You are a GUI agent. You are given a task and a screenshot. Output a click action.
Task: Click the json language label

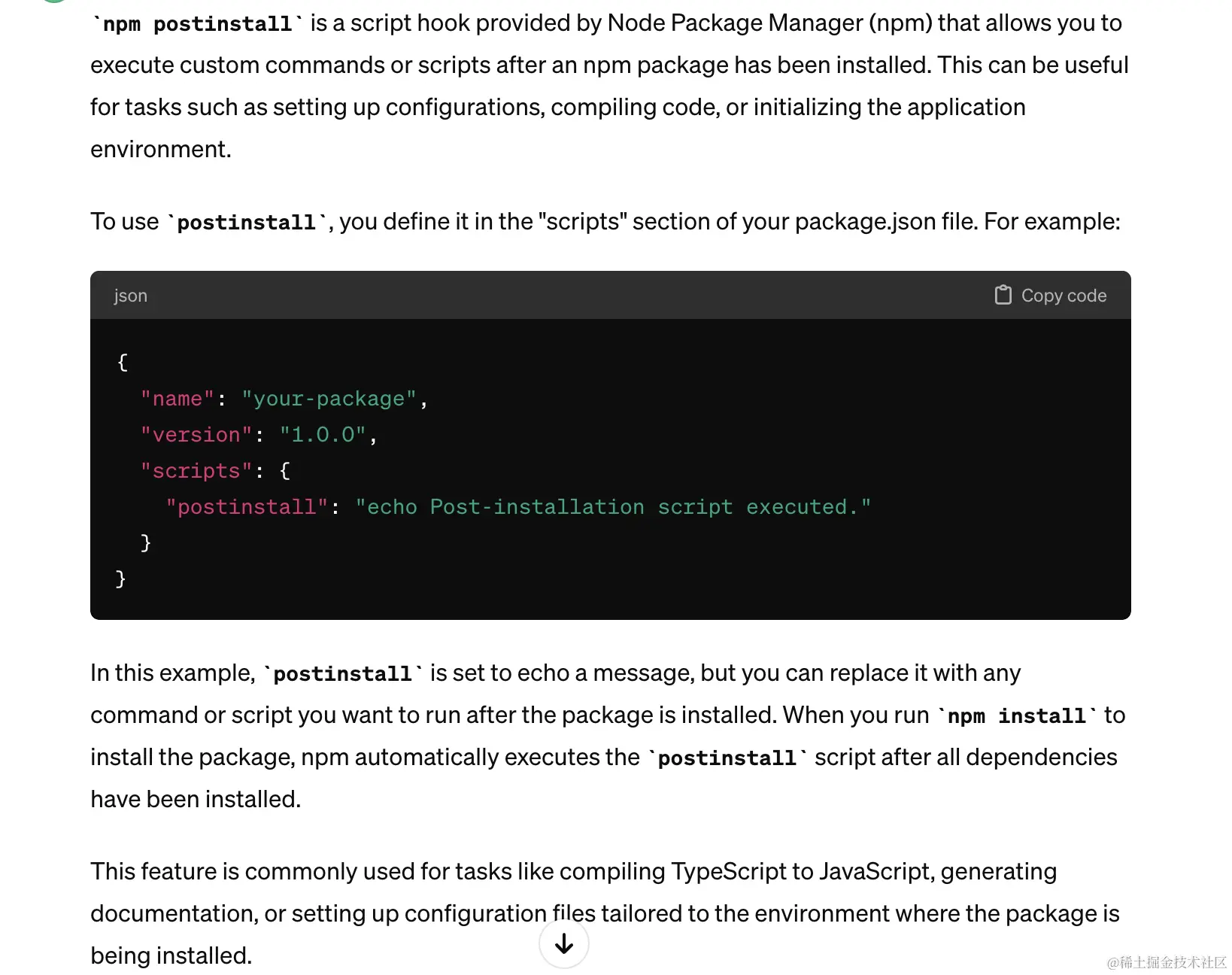[x=131, y=296]
